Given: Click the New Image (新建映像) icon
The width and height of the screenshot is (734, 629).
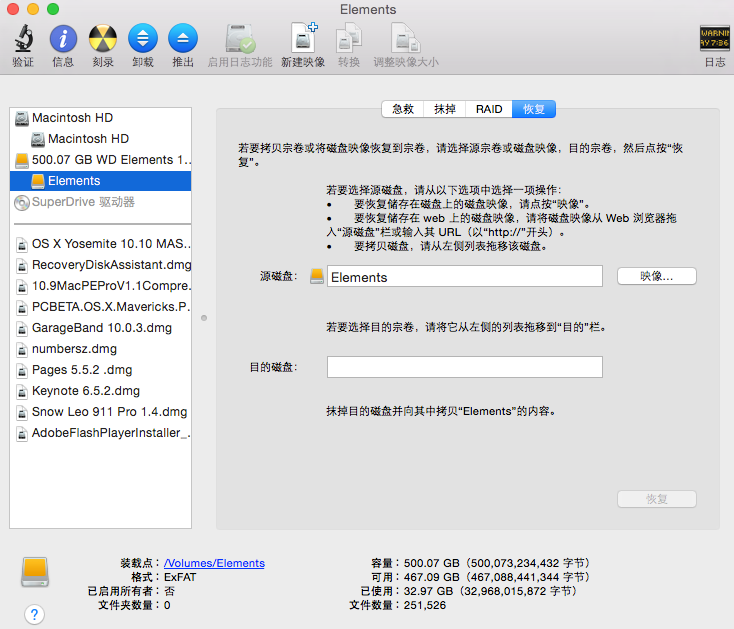Looking at the screenshot, I should pos(302,40).
